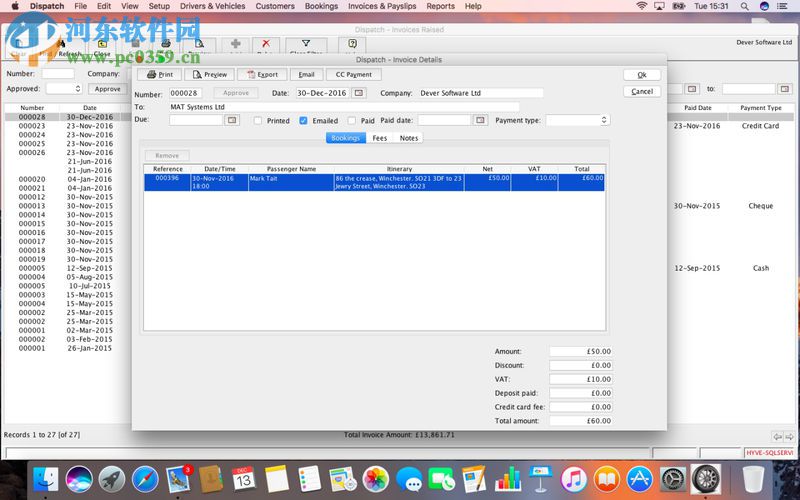Click Clear Filter funnel icon in Invoices Raised

tap(306, 46)
